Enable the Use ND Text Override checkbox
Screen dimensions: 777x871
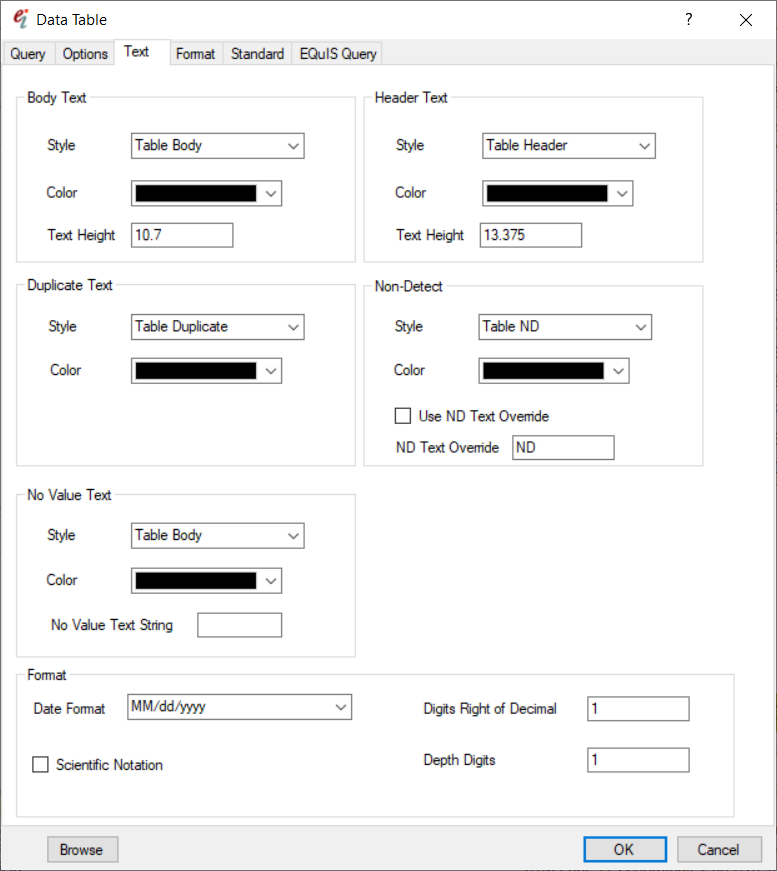point(403,416)
